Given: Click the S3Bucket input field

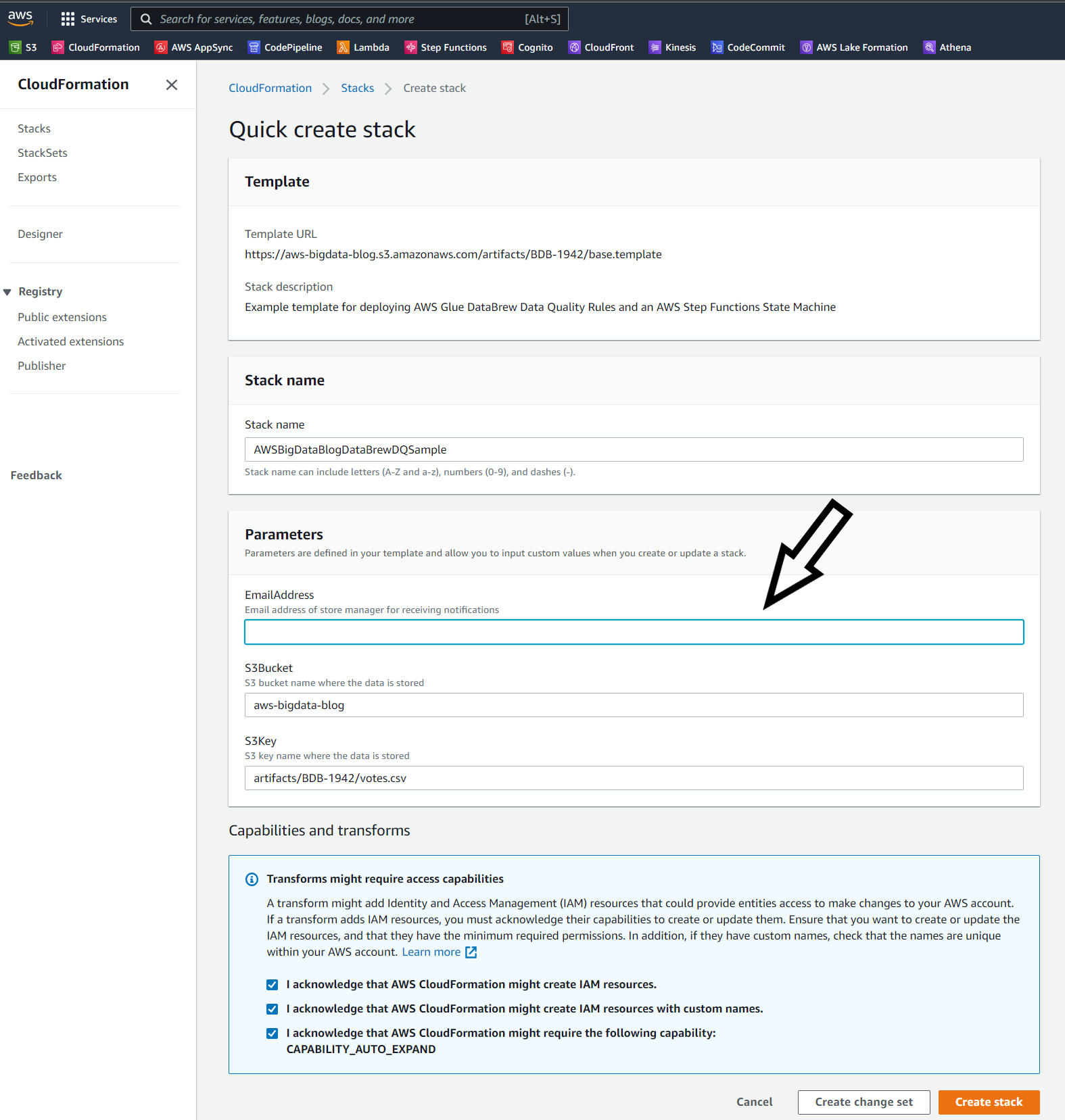Looking at the screenshot, I should pyautogui.click(x=634, y=705).
